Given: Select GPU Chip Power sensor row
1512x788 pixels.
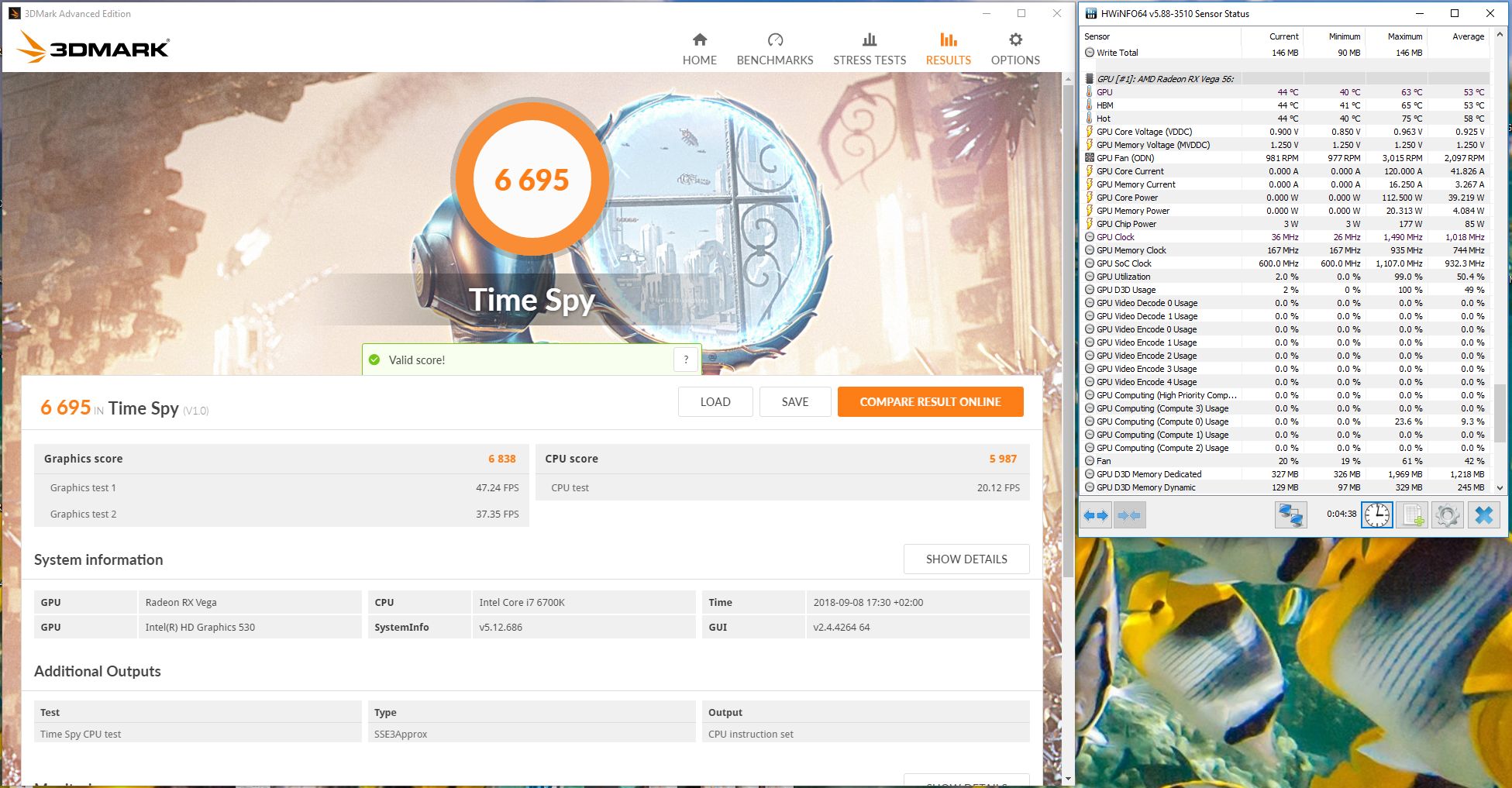Looking at the screenshot, I should 1285,224.
